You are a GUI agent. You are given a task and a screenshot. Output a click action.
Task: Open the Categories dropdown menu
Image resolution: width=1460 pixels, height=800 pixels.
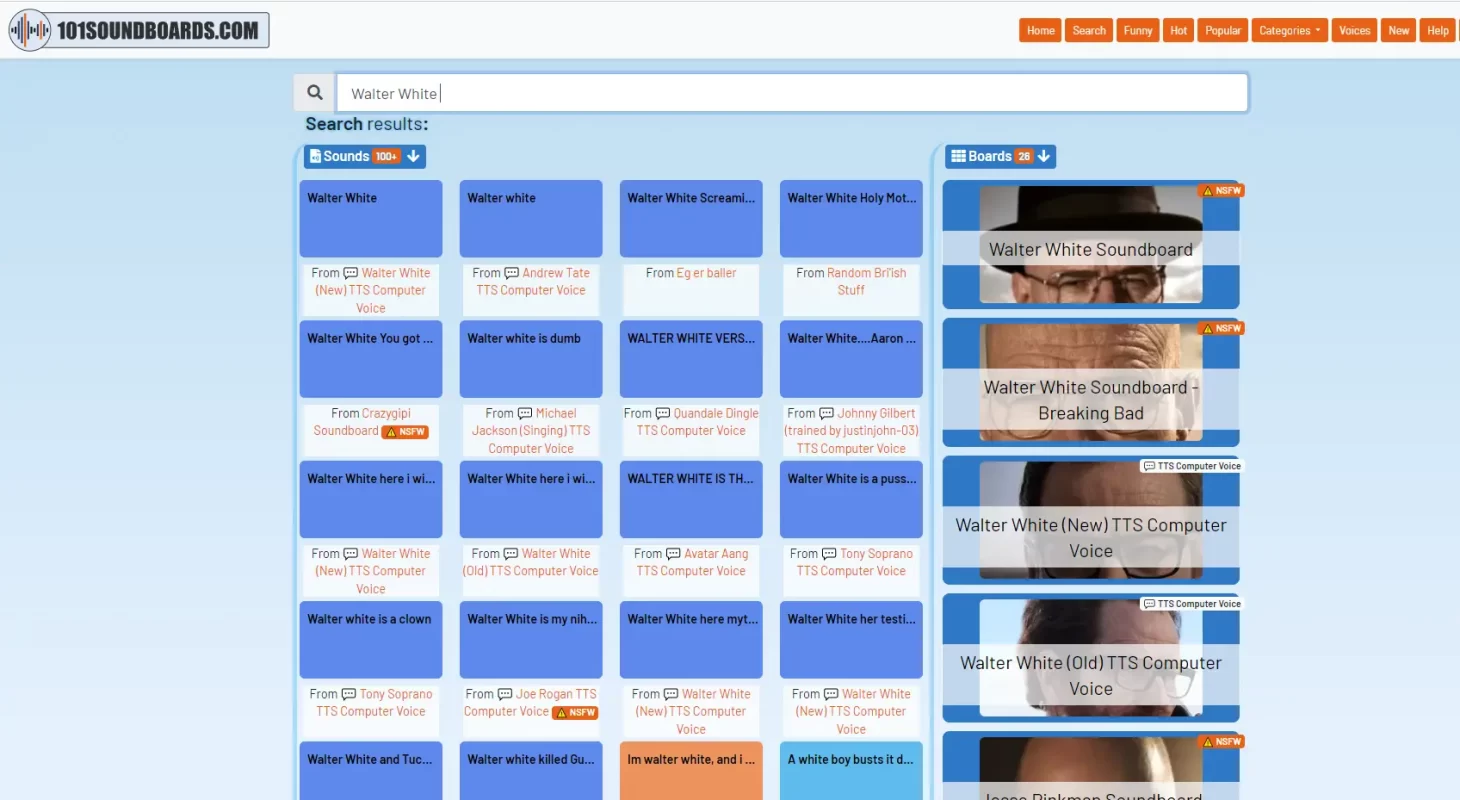pyautogui.click(x=1289, y=30)
